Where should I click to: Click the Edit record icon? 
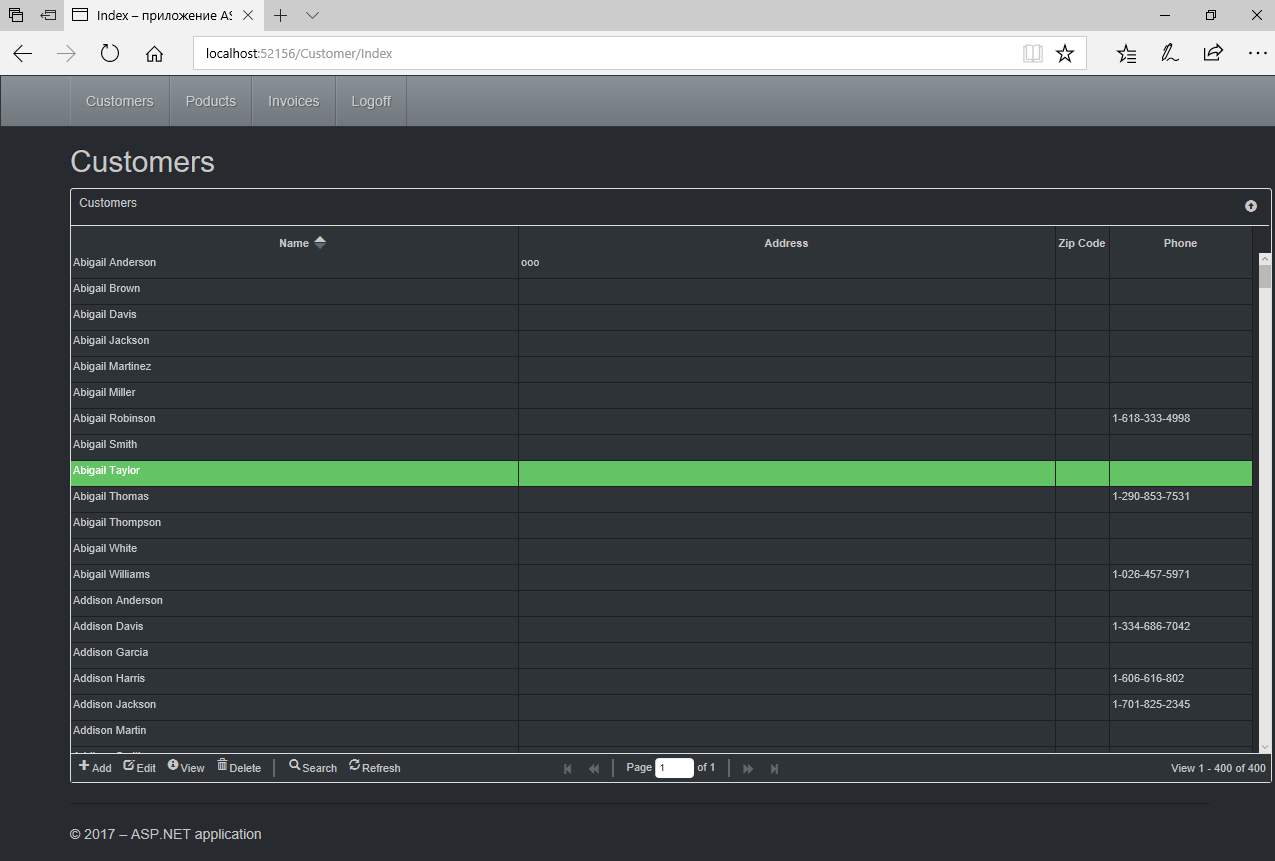point(129,766)
